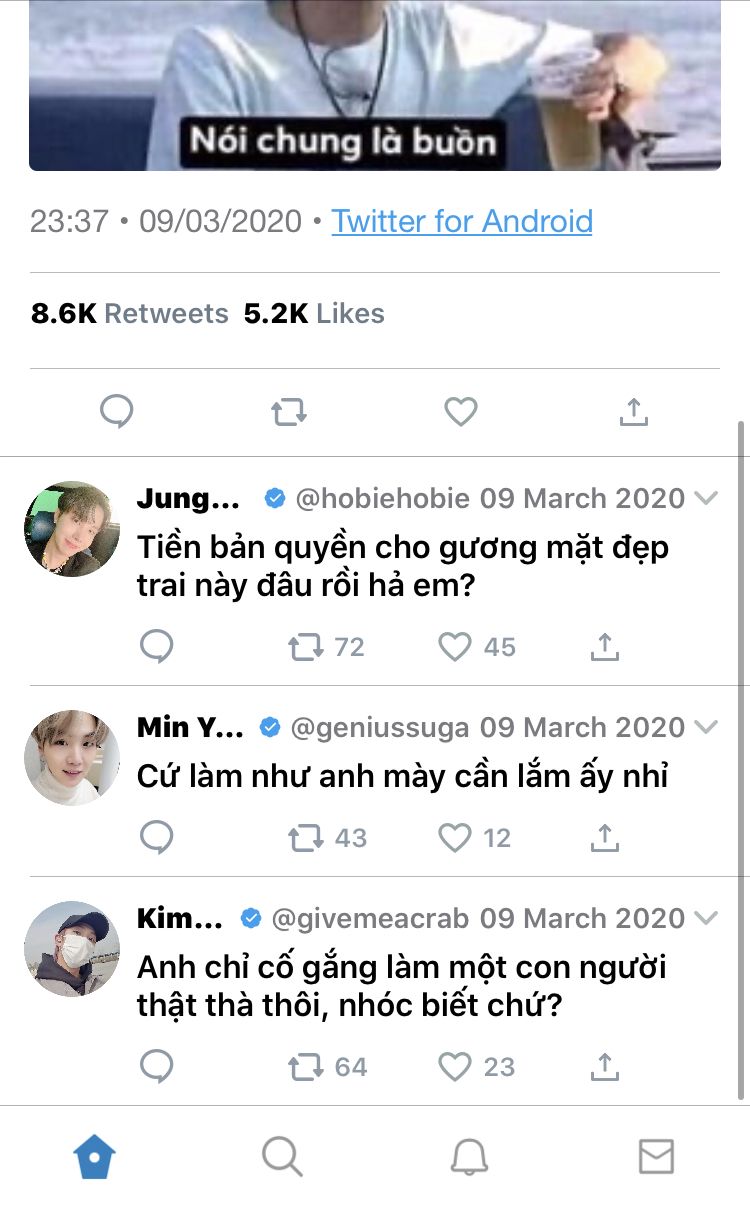Share the @hobiehobie reply
The image size is (750, 1206).
tap(605, 647)
